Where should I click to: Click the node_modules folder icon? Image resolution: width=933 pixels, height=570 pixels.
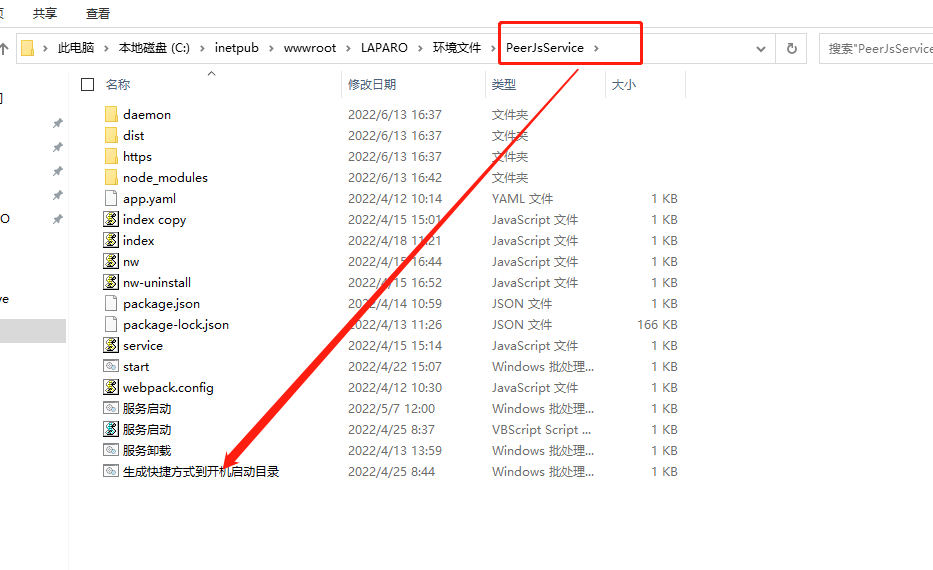111,177
